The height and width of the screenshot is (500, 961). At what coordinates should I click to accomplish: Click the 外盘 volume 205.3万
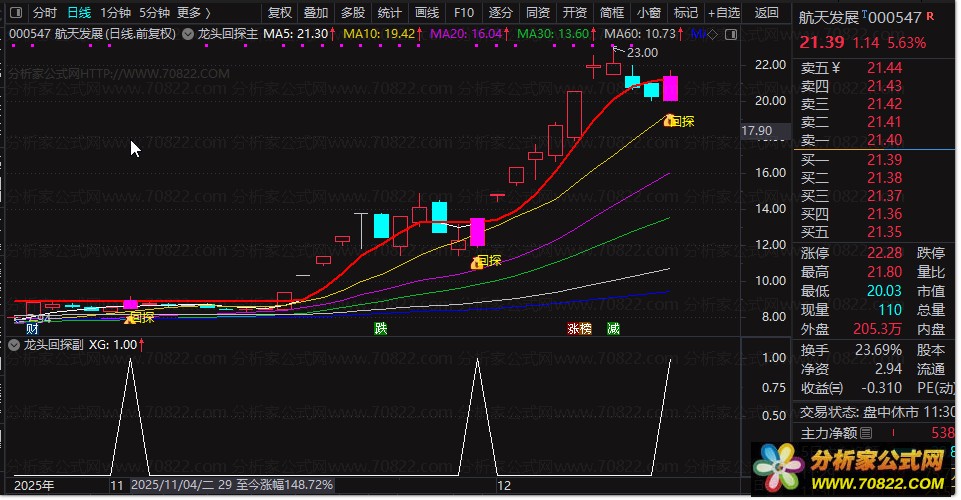pyautogui.click(x=878, y=329)
